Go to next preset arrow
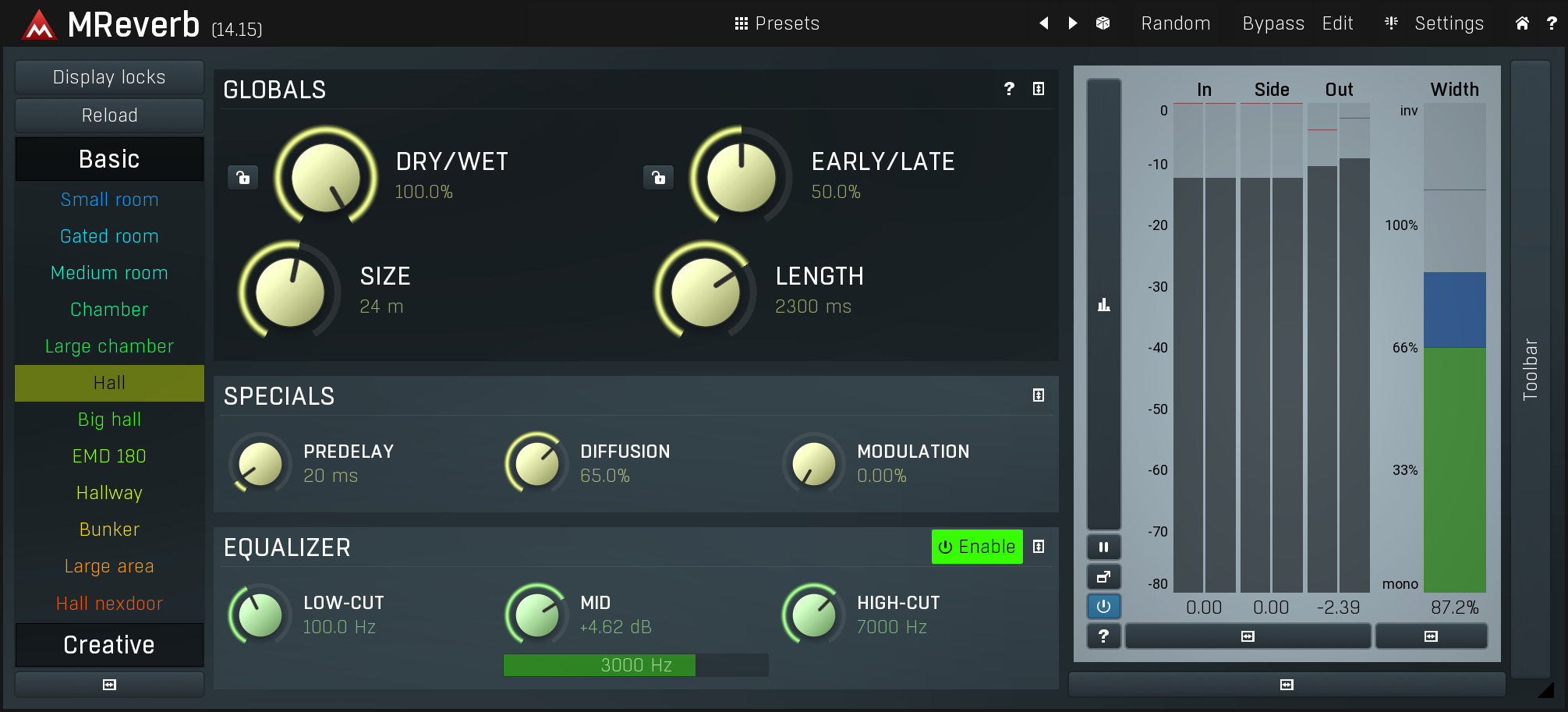The image size is (1568, 712). [x=1073, y=23]
